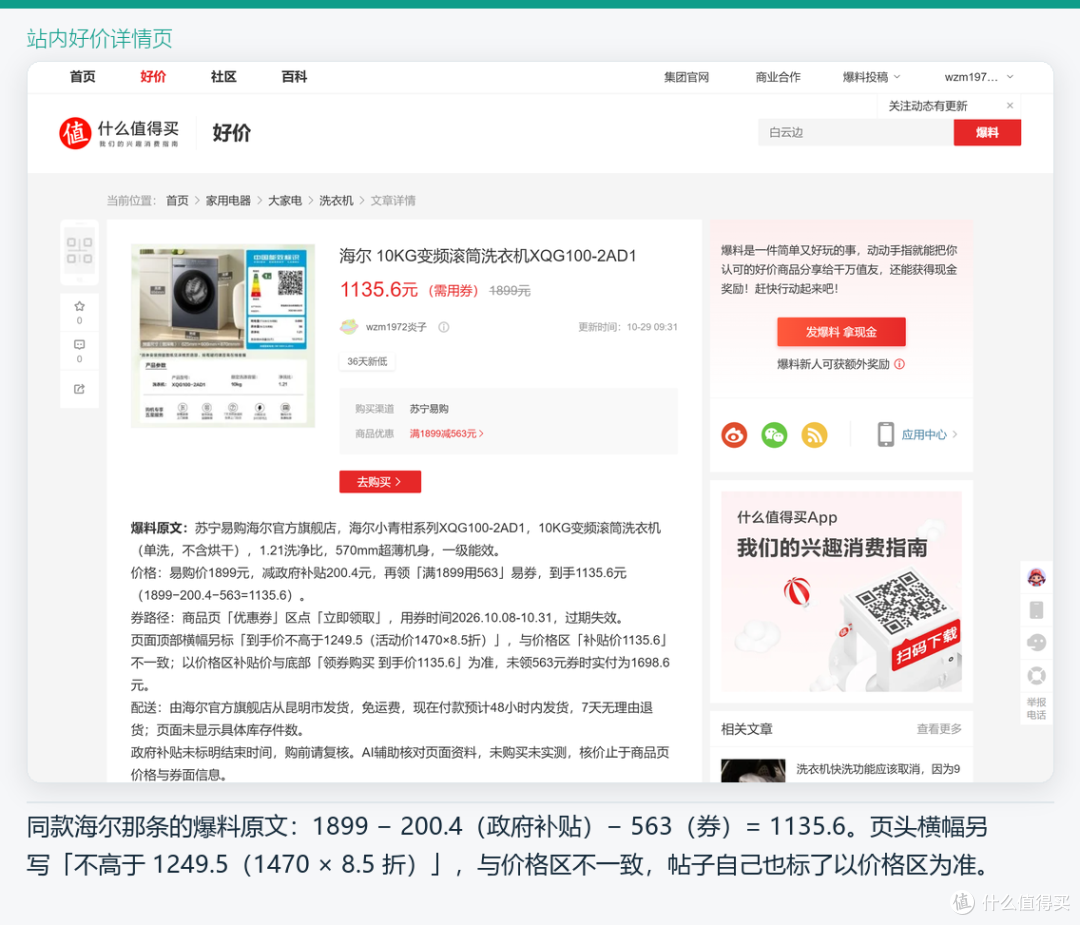Close the 关注动态有更新 notification
Screen dimensions: 1080x925
1010,105
